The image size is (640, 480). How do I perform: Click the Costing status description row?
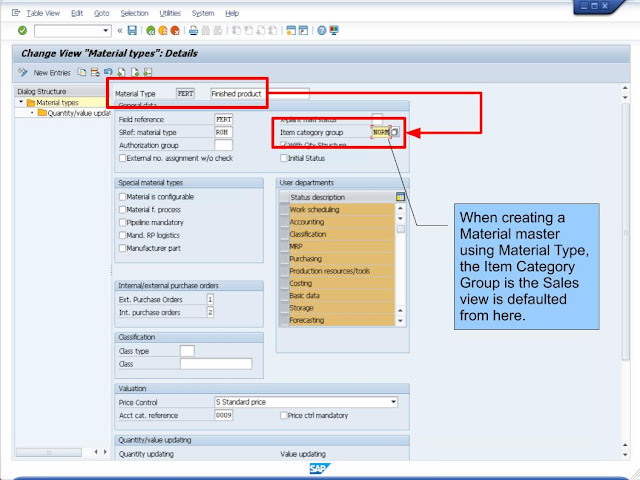[x=342, y=283]
